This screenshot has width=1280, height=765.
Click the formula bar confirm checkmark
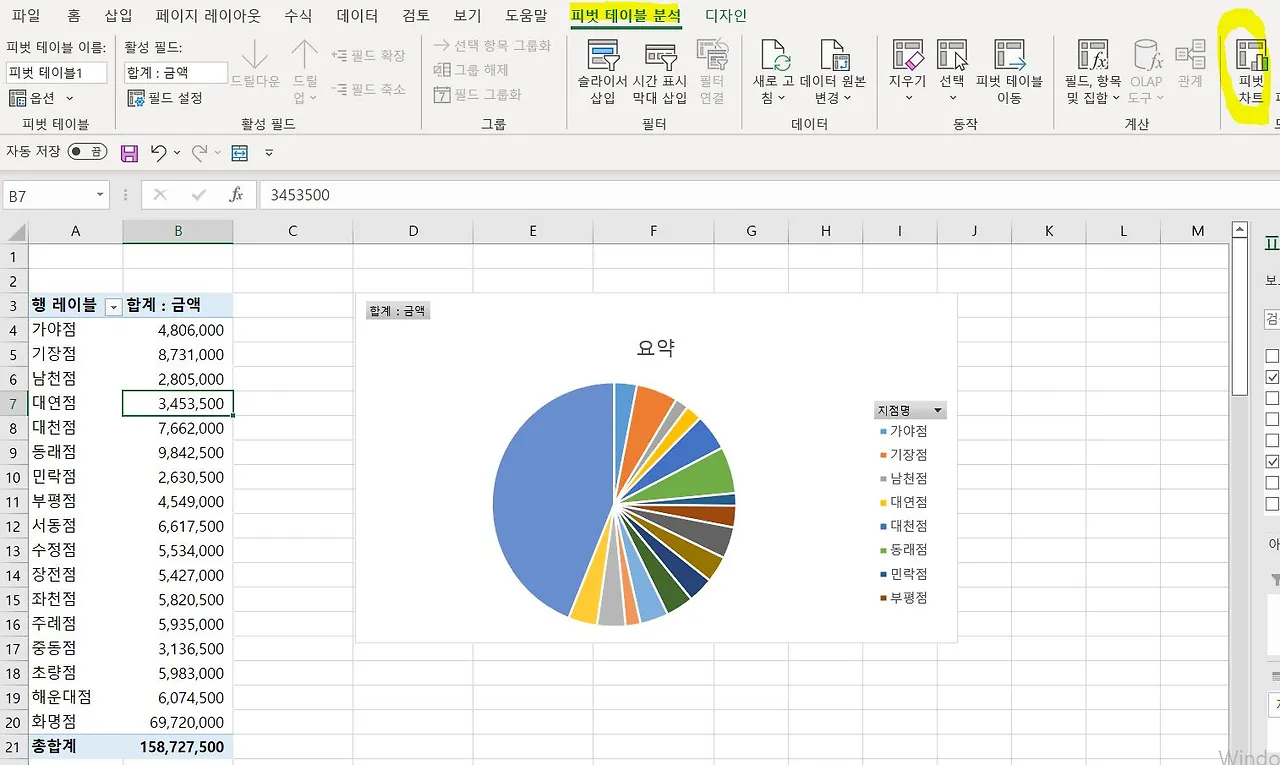198,195
